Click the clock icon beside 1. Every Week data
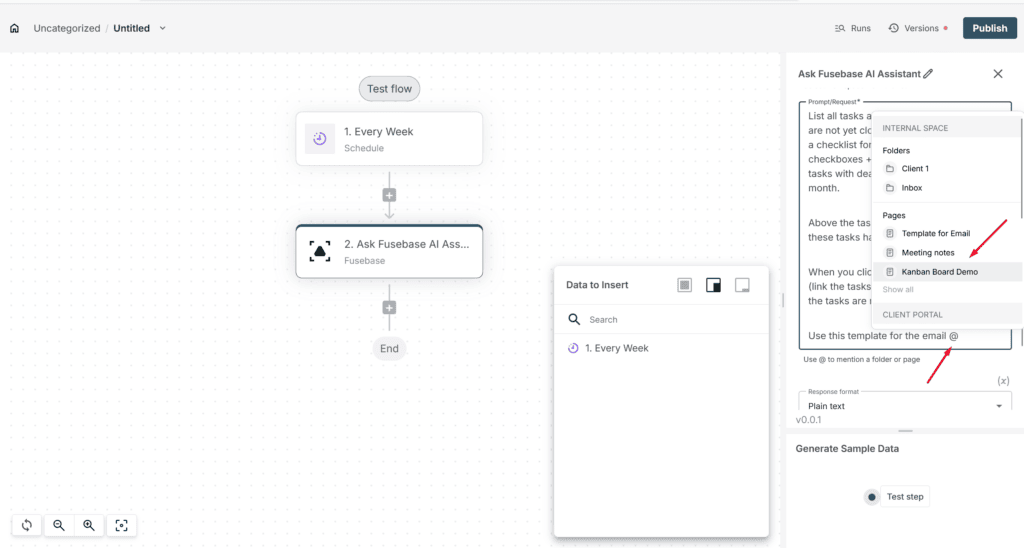 click(573, 348)
